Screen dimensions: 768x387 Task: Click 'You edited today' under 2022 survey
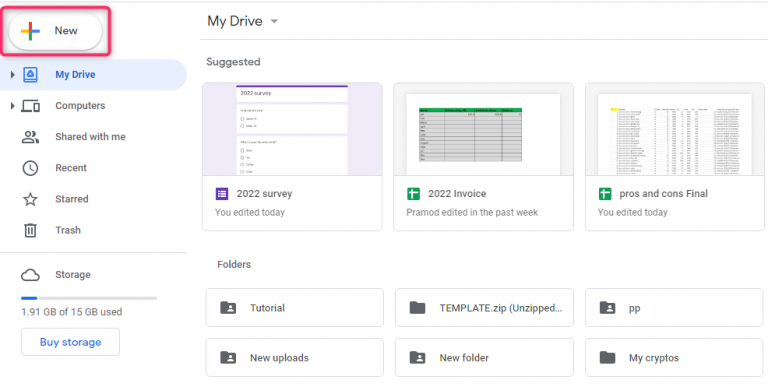tap(250, 213)
